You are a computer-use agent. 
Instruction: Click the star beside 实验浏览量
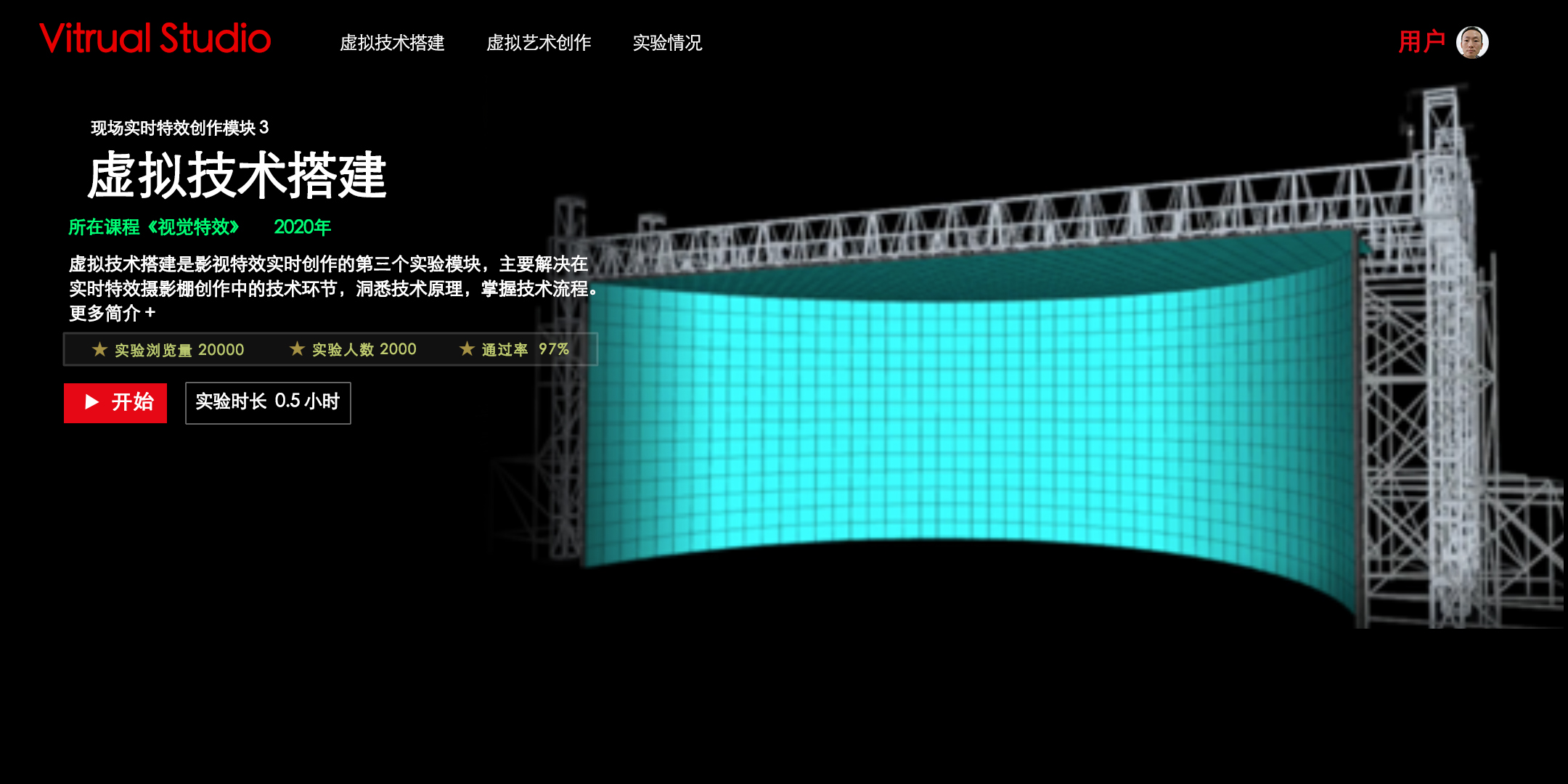99,350
